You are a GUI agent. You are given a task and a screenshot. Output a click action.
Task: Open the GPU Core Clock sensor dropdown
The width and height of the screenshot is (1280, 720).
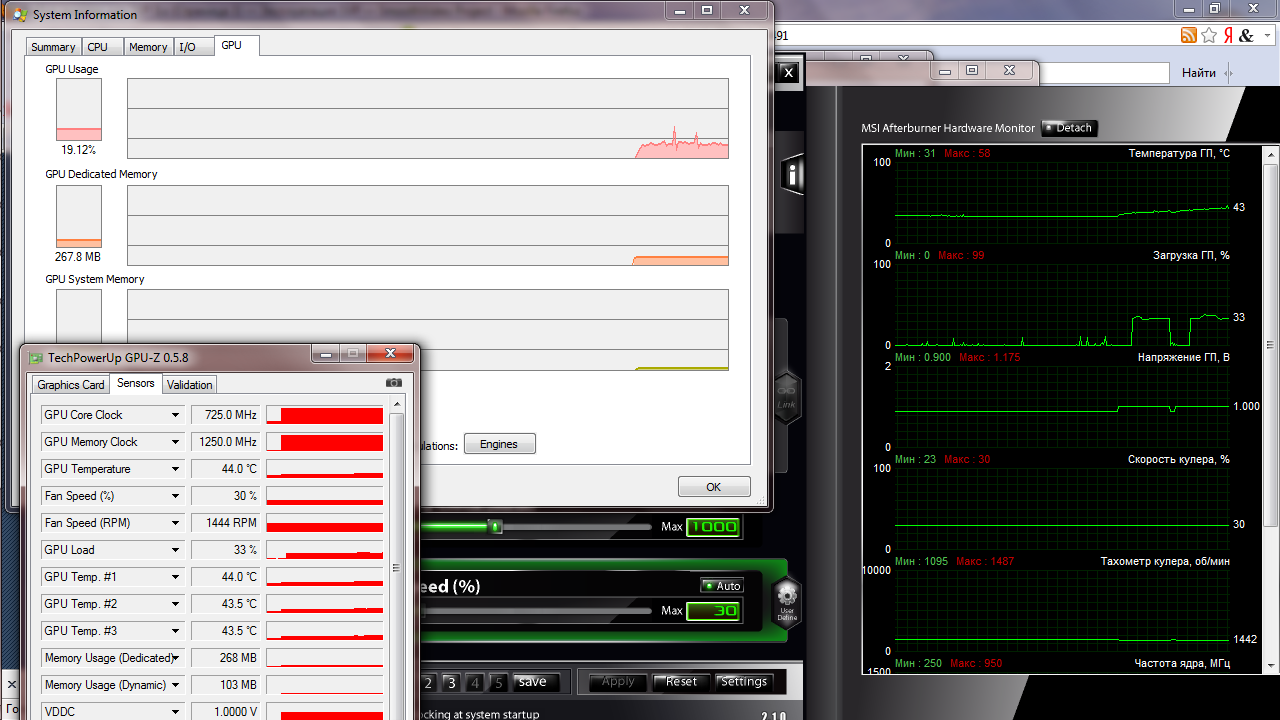[175, 415]
